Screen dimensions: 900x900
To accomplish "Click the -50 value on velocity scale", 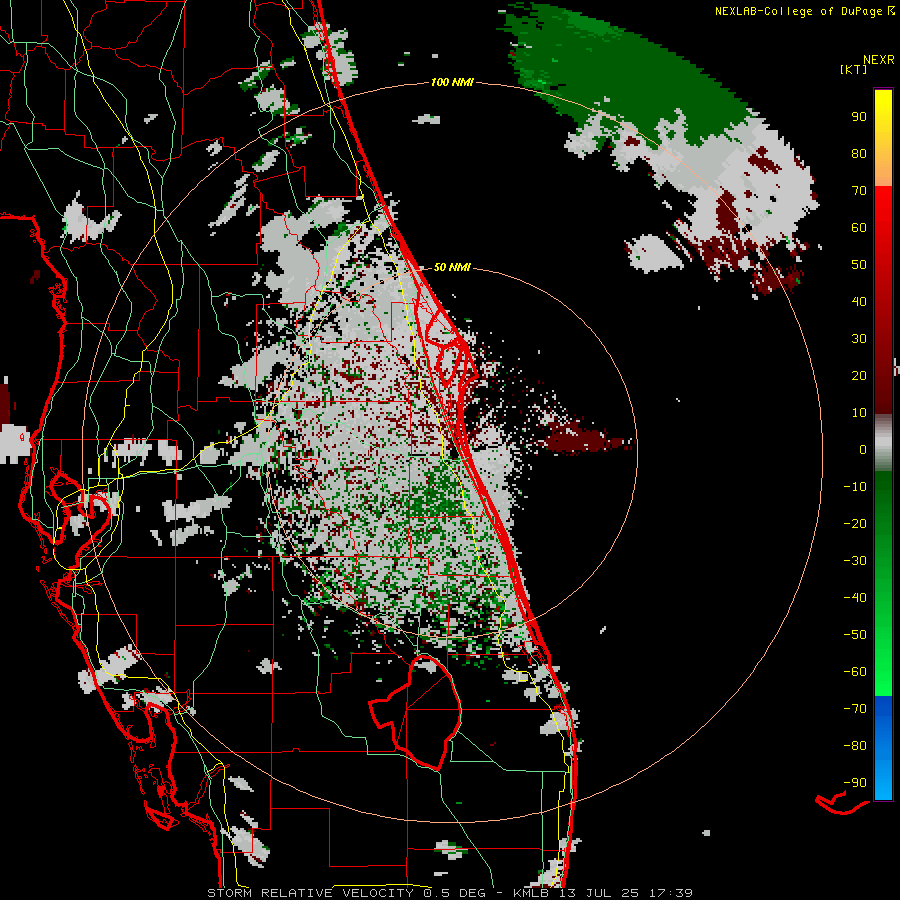I will [855, 635].
